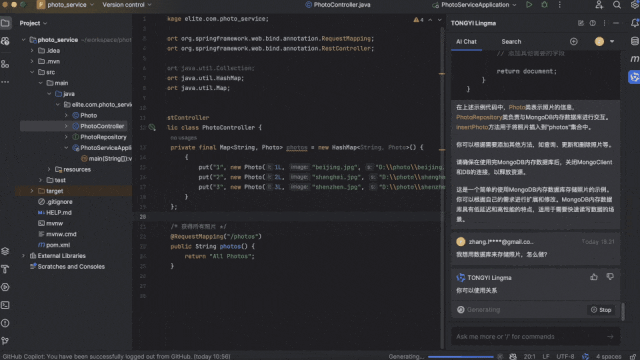
Task: Select the PhotoRepository file in tree
Action: (103, 137)
